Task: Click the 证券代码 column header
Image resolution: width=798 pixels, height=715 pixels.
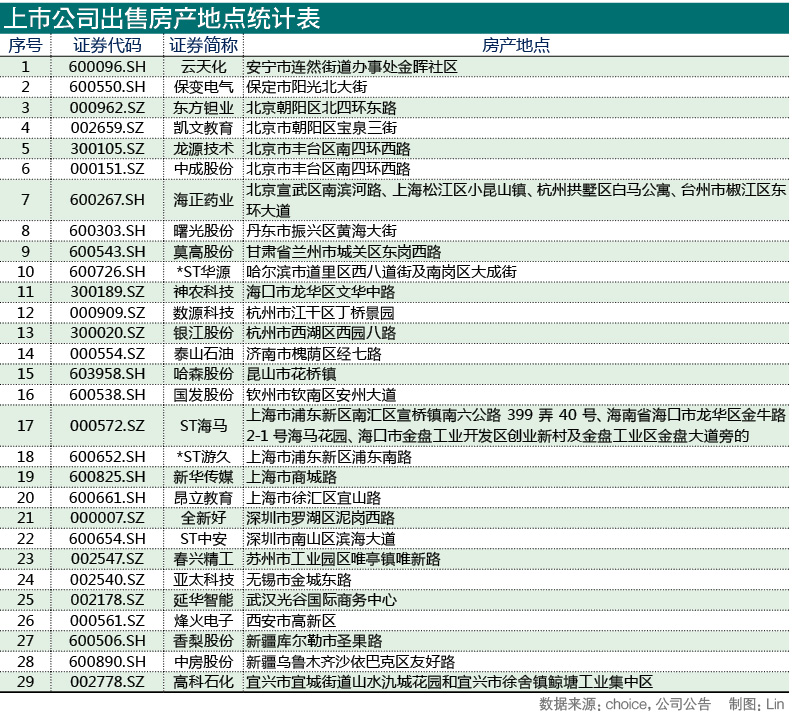Action: (107, 45)
